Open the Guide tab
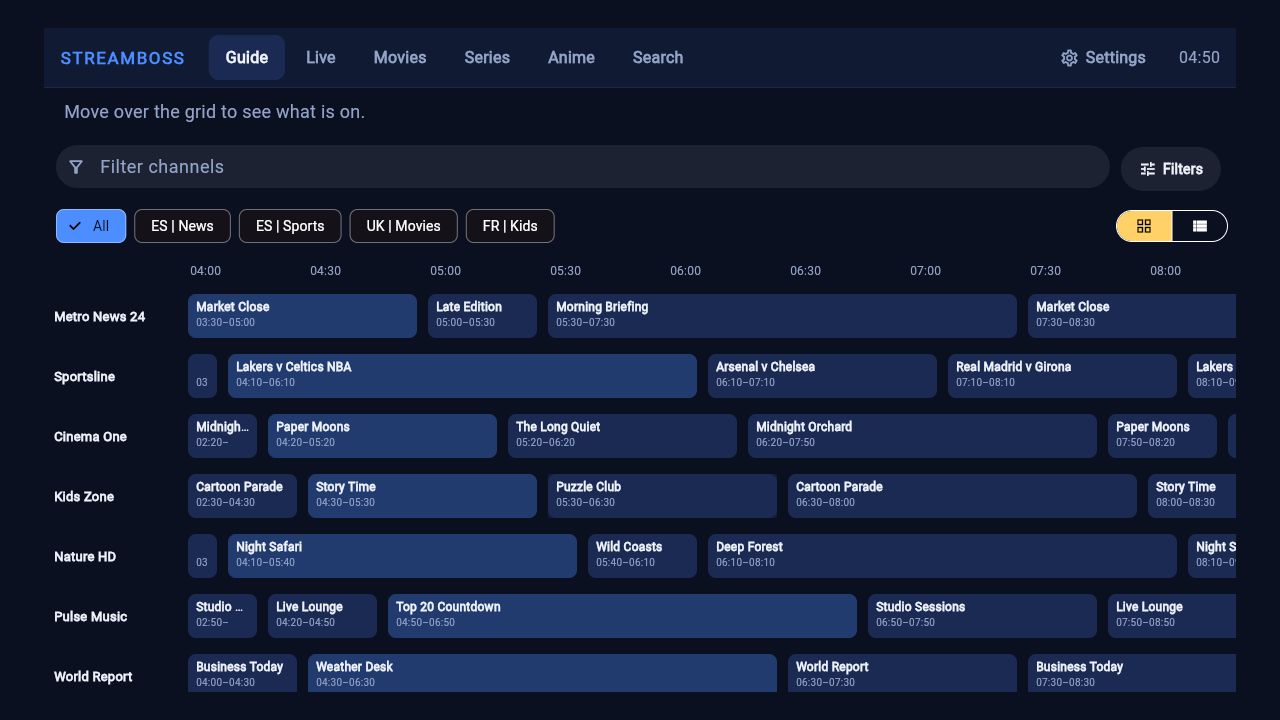 tap(247, 58)
